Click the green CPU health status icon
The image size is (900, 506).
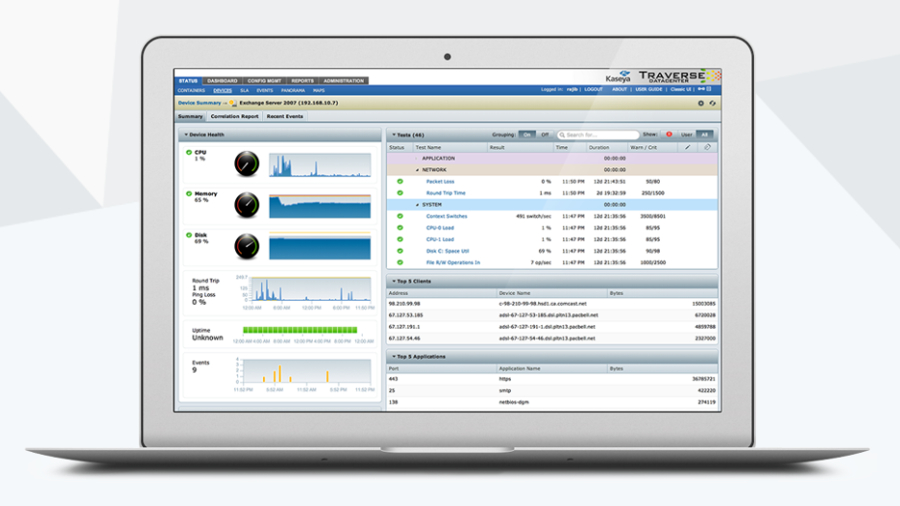click(189, 153)
